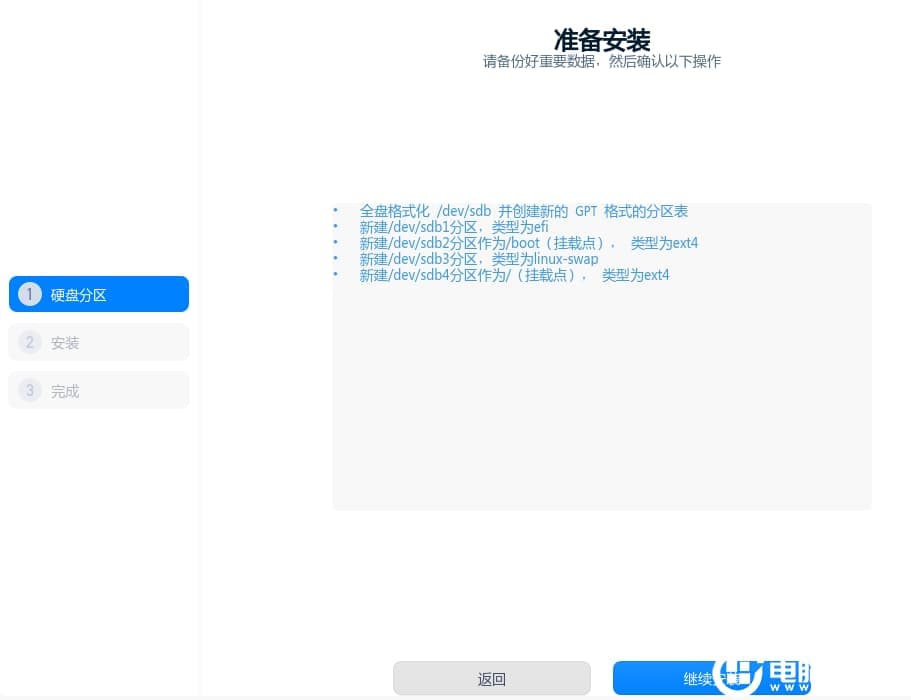This screenshot has width=911, height=700.
Task: Click the 返回 button to go back
Action: [x=491, y=678]
